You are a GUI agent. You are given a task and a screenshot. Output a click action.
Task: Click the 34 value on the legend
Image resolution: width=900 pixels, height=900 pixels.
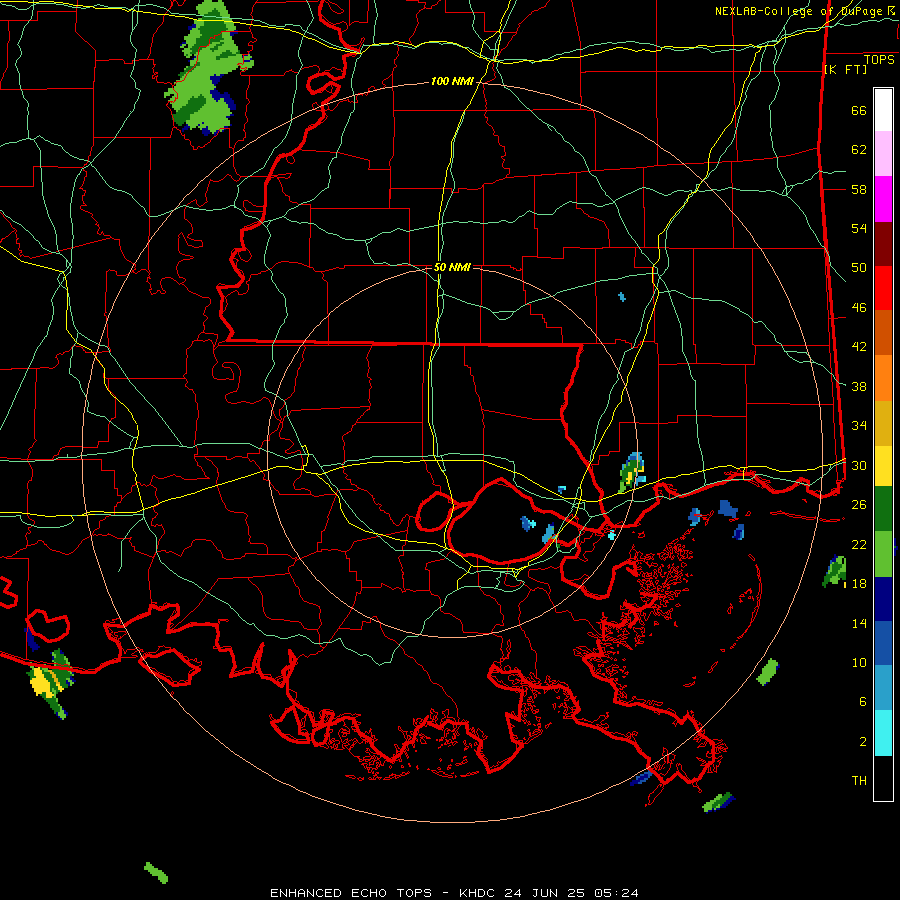(858, 426)
